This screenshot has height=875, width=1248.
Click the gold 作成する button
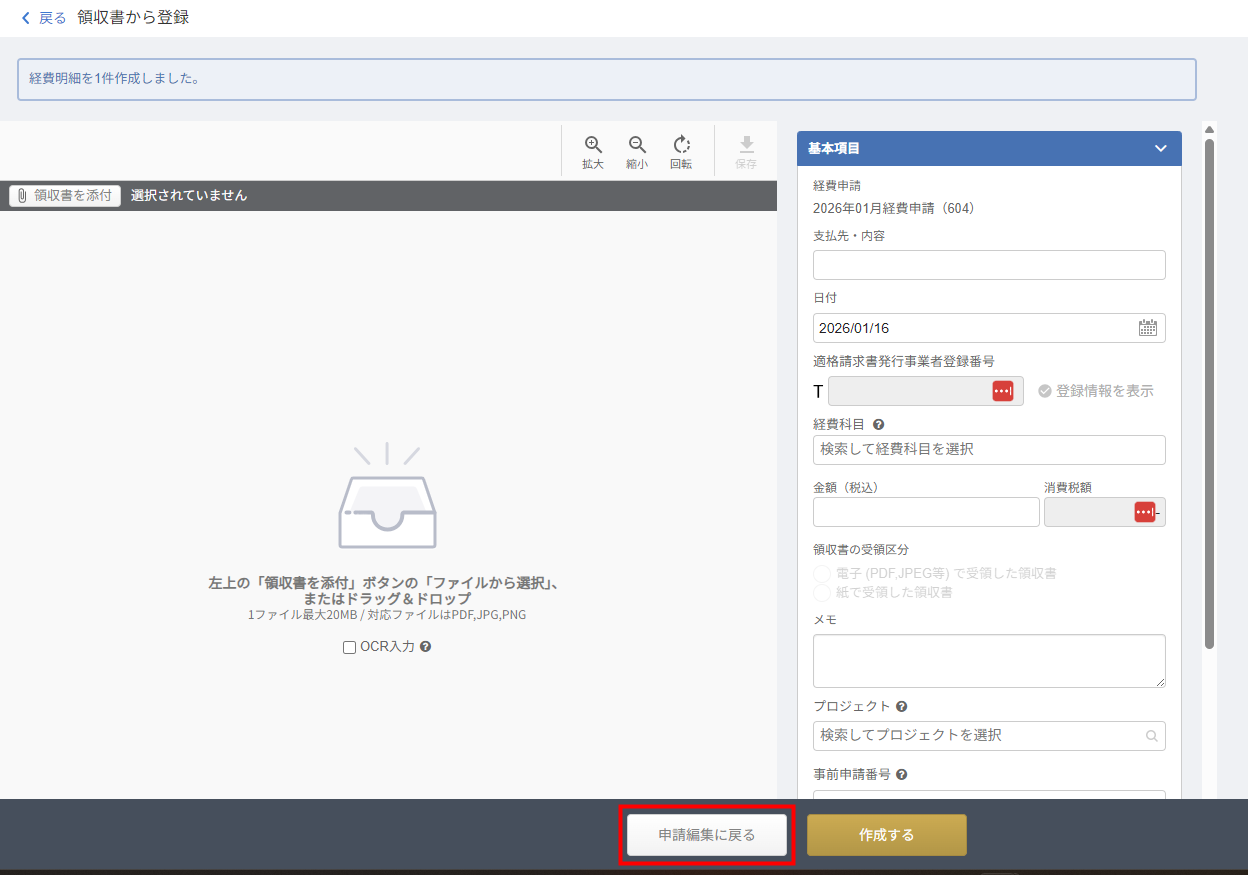[886, 835]
